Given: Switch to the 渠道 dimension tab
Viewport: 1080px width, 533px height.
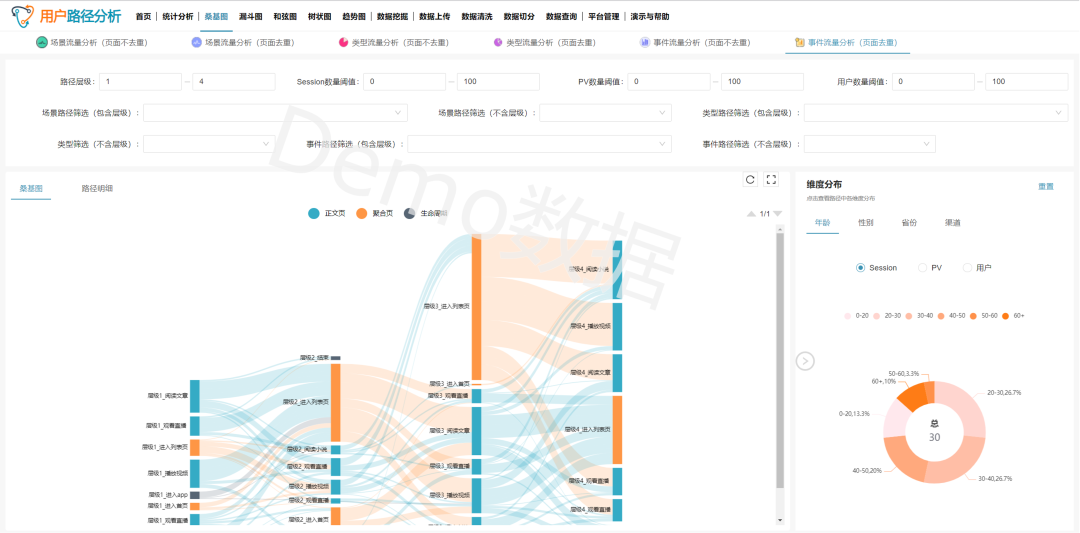Looking at the screenshot, I should coord(953,222).
